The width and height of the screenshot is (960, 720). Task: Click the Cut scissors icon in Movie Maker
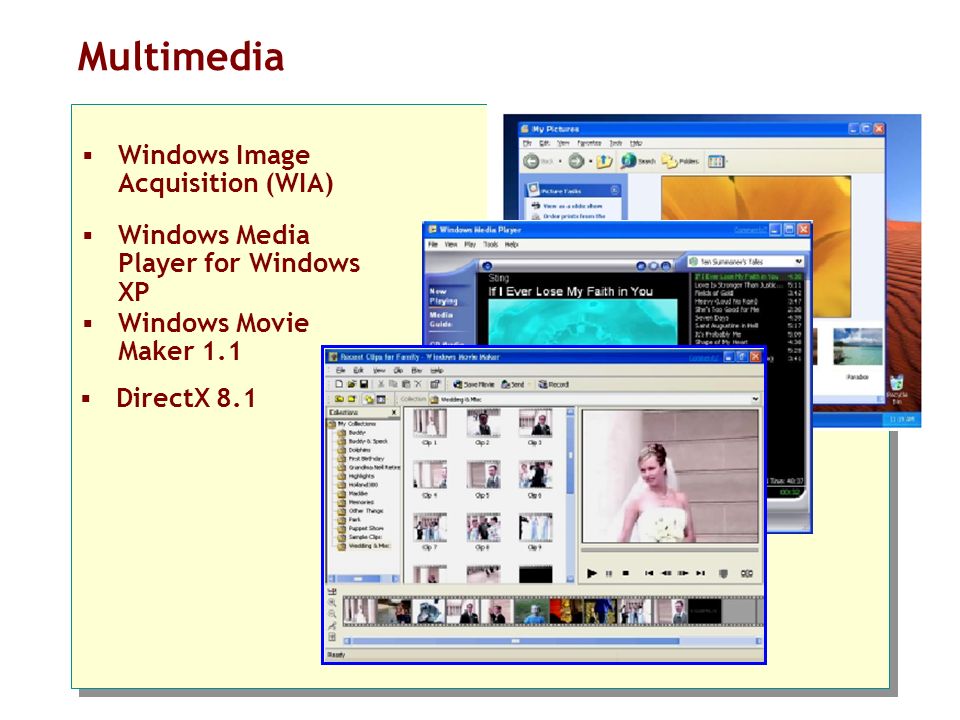pos(381,384)
